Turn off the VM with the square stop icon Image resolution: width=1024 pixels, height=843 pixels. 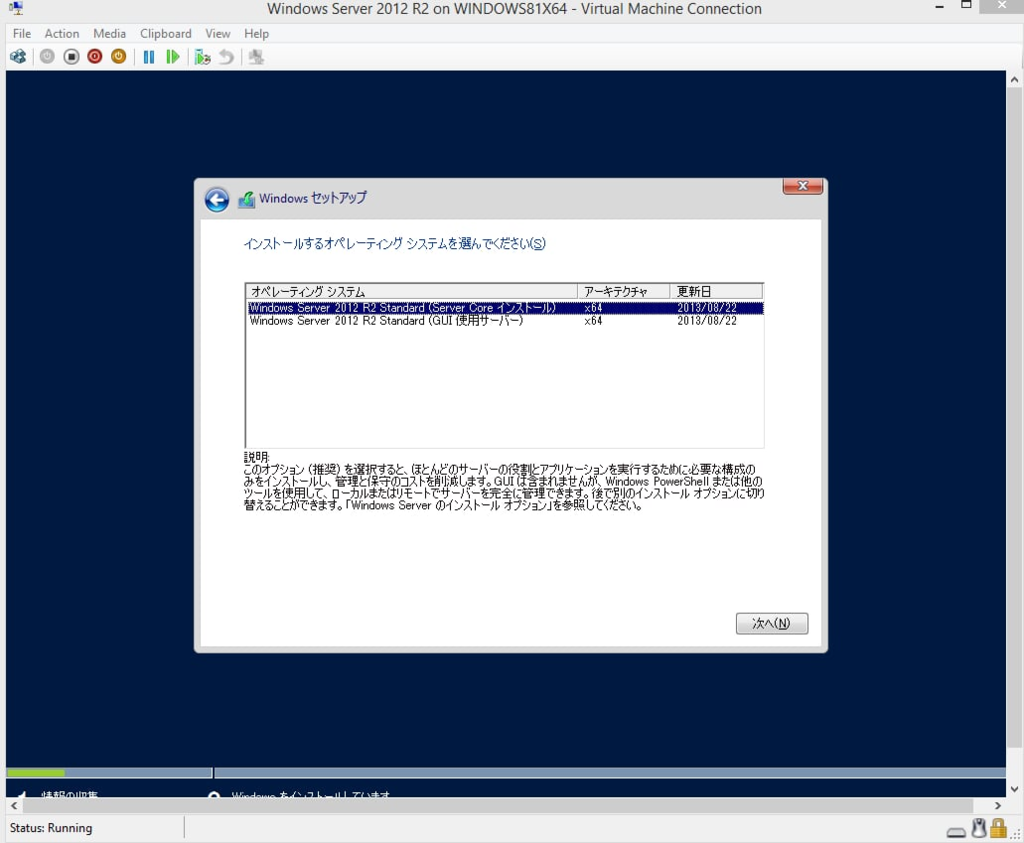point(71,57)
